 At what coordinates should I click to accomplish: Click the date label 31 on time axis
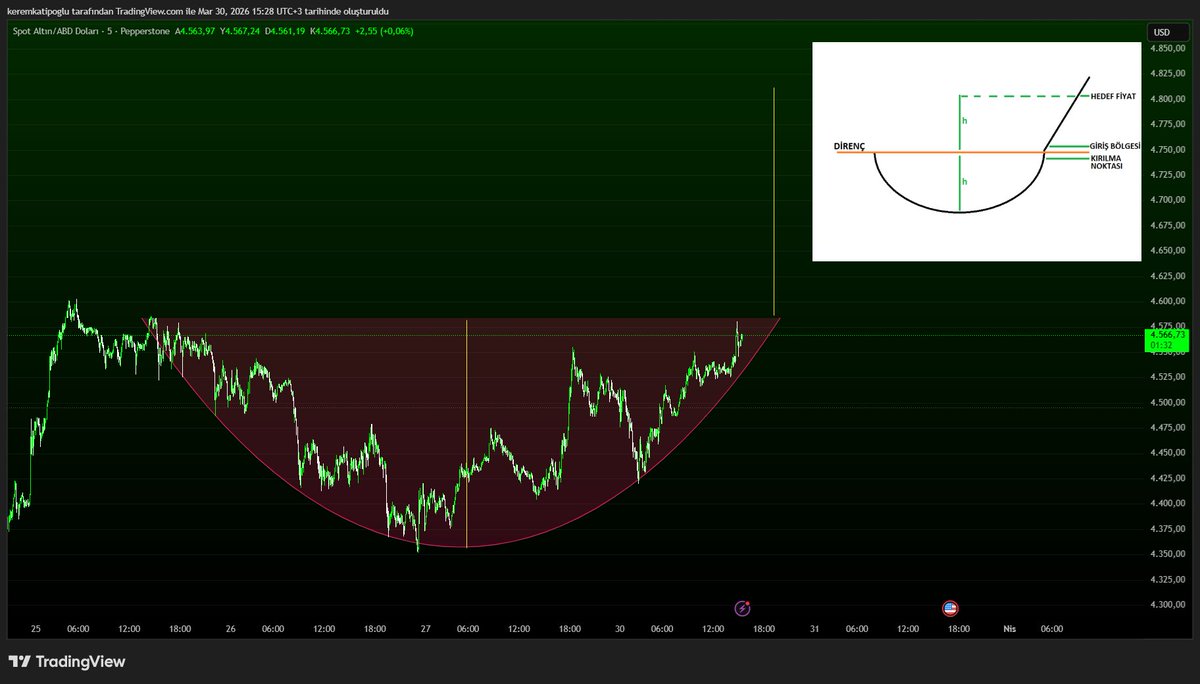point(815,629)
